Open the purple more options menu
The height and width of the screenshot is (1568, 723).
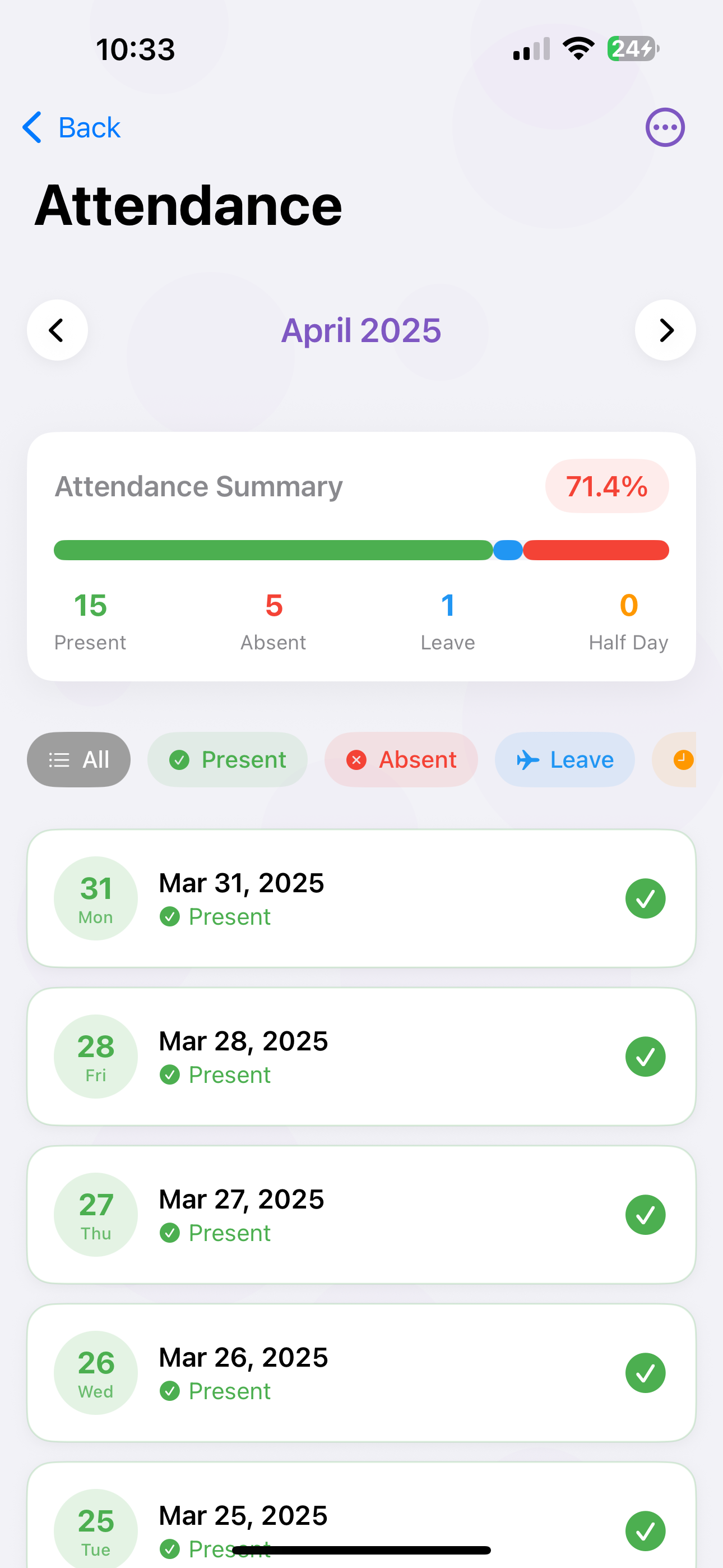(x=665, y=127)
